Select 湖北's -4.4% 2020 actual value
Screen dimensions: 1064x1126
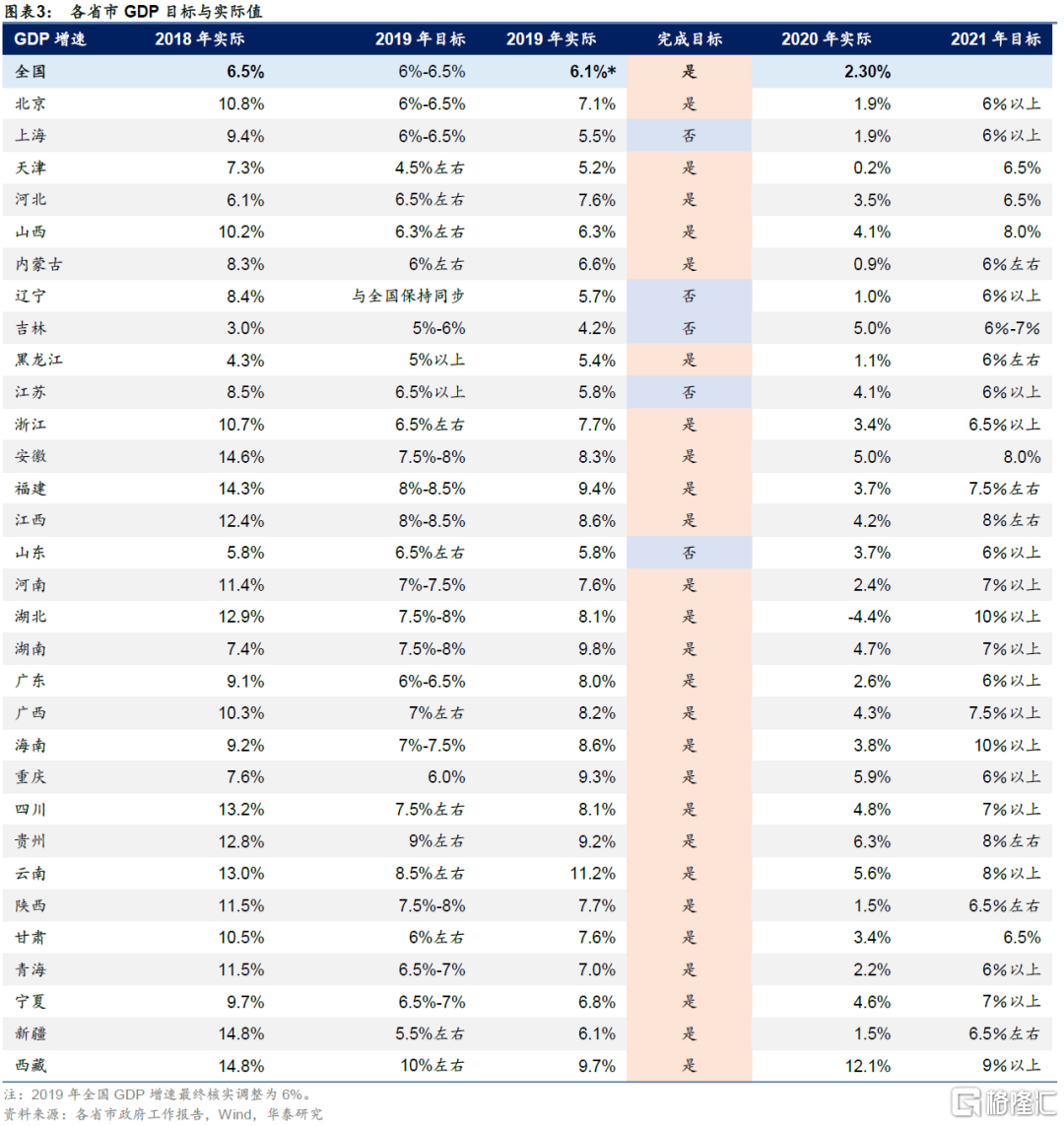[x=869, y=617]
